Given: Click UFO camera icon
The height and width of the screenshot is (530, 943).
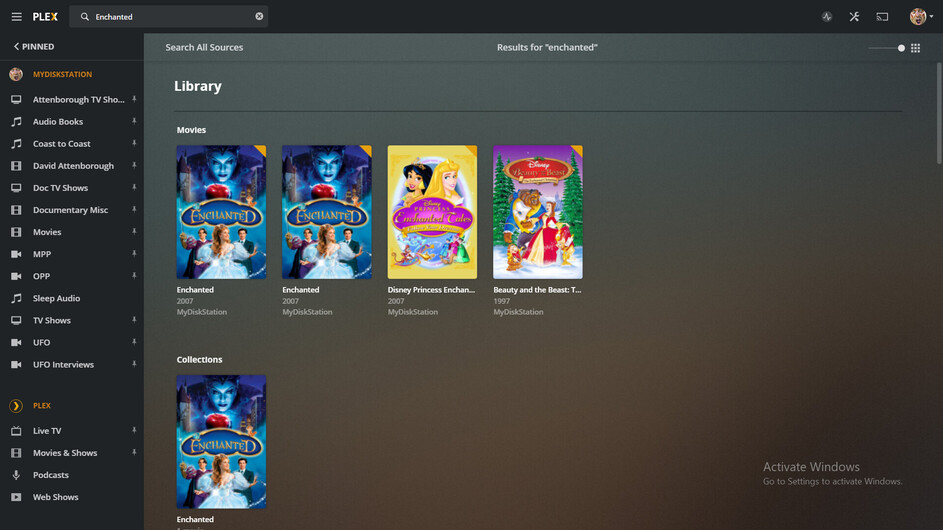Looking at the screenshot, I should 16,342.
